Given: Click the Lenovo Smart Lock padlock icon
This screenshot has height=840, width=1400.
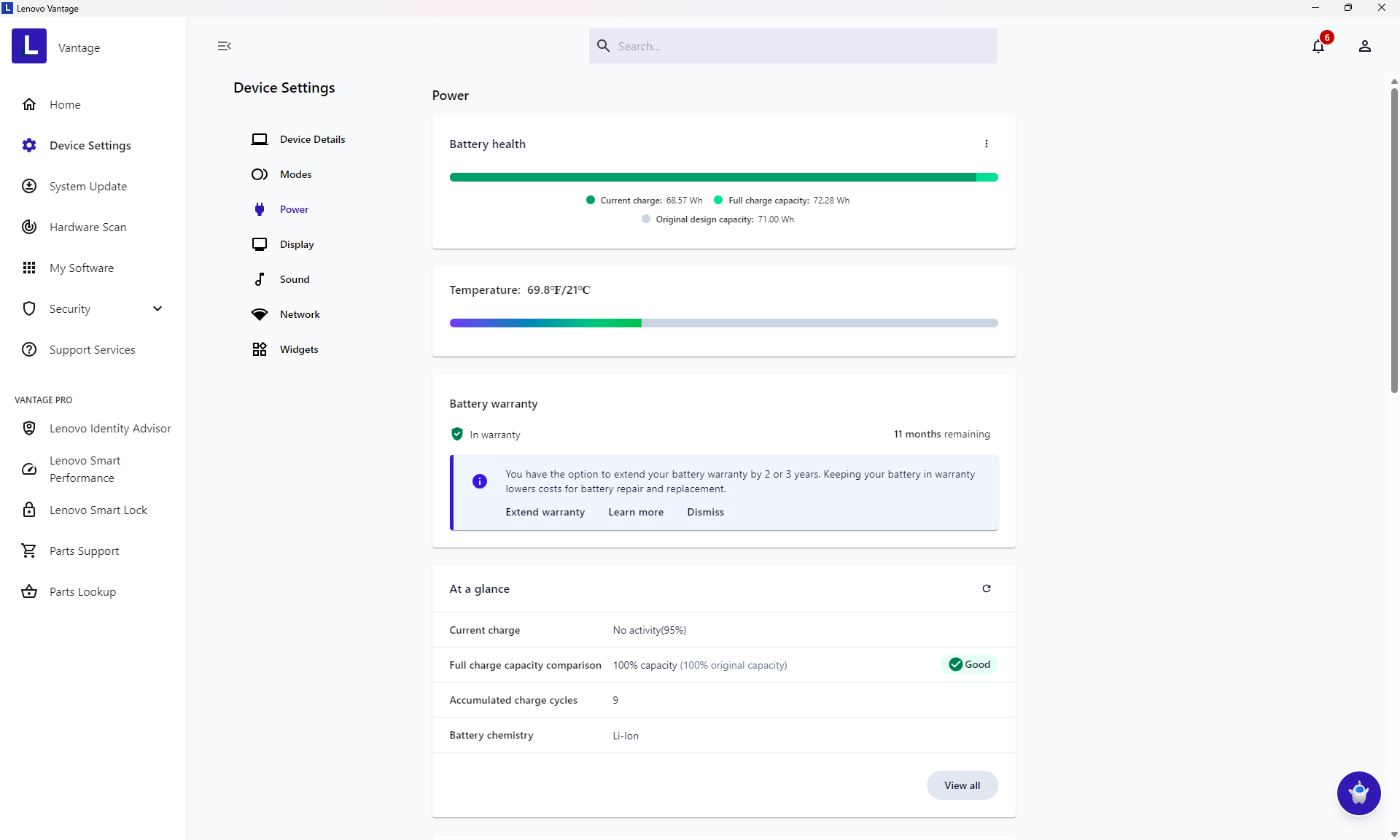Looking at the screenshot, I should click(29, 510).
